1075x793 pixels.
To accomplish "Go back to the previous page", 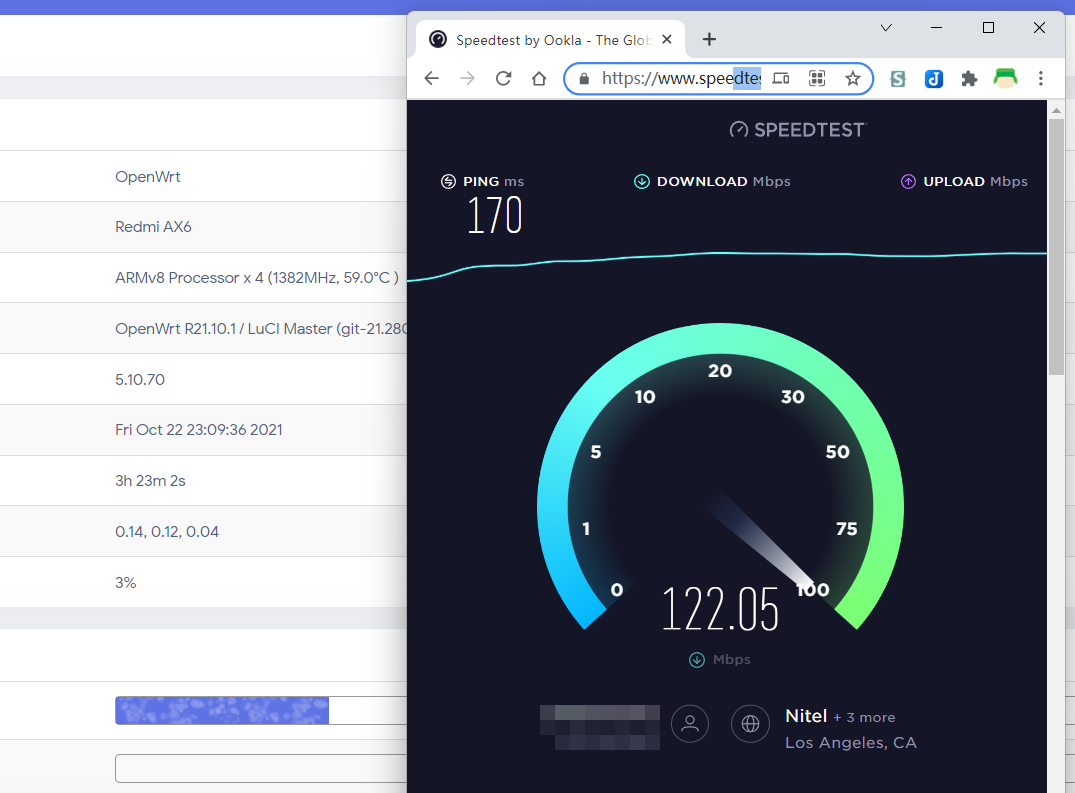I will click(x=431, y=78).
